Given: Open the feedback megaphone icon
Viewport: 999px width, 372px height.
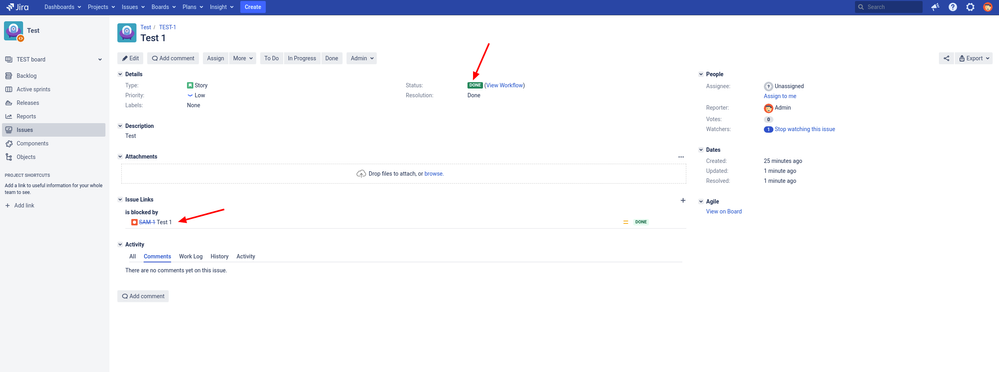Looking at the screenshot, I should coord(935,7).
